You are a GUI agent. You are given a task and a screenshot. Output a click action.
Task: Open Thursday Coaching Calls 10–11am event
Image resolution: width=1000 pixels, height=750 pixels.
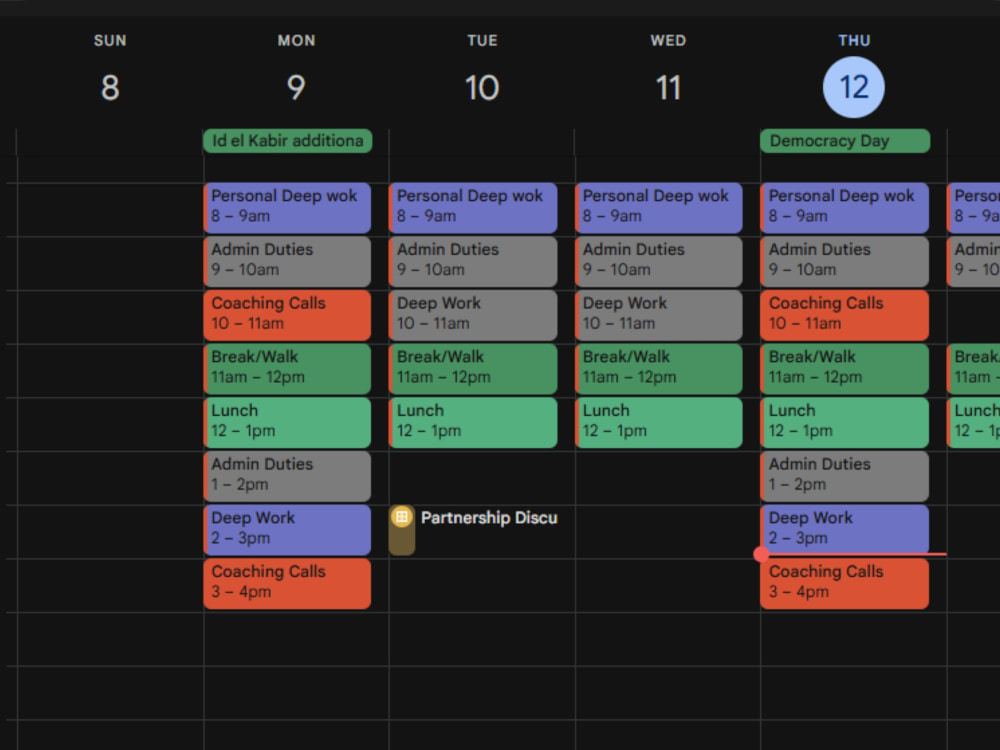844,315
